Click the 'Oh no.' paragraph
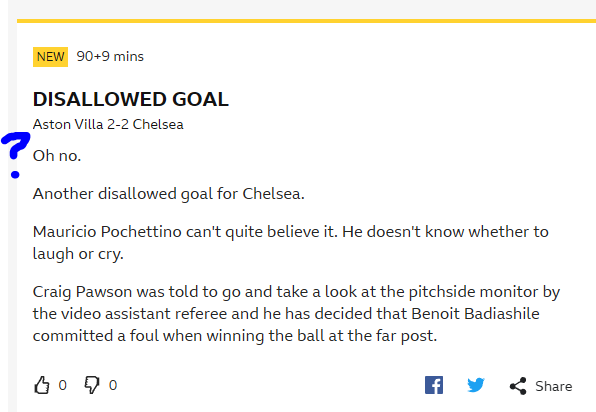 [57, 155]
